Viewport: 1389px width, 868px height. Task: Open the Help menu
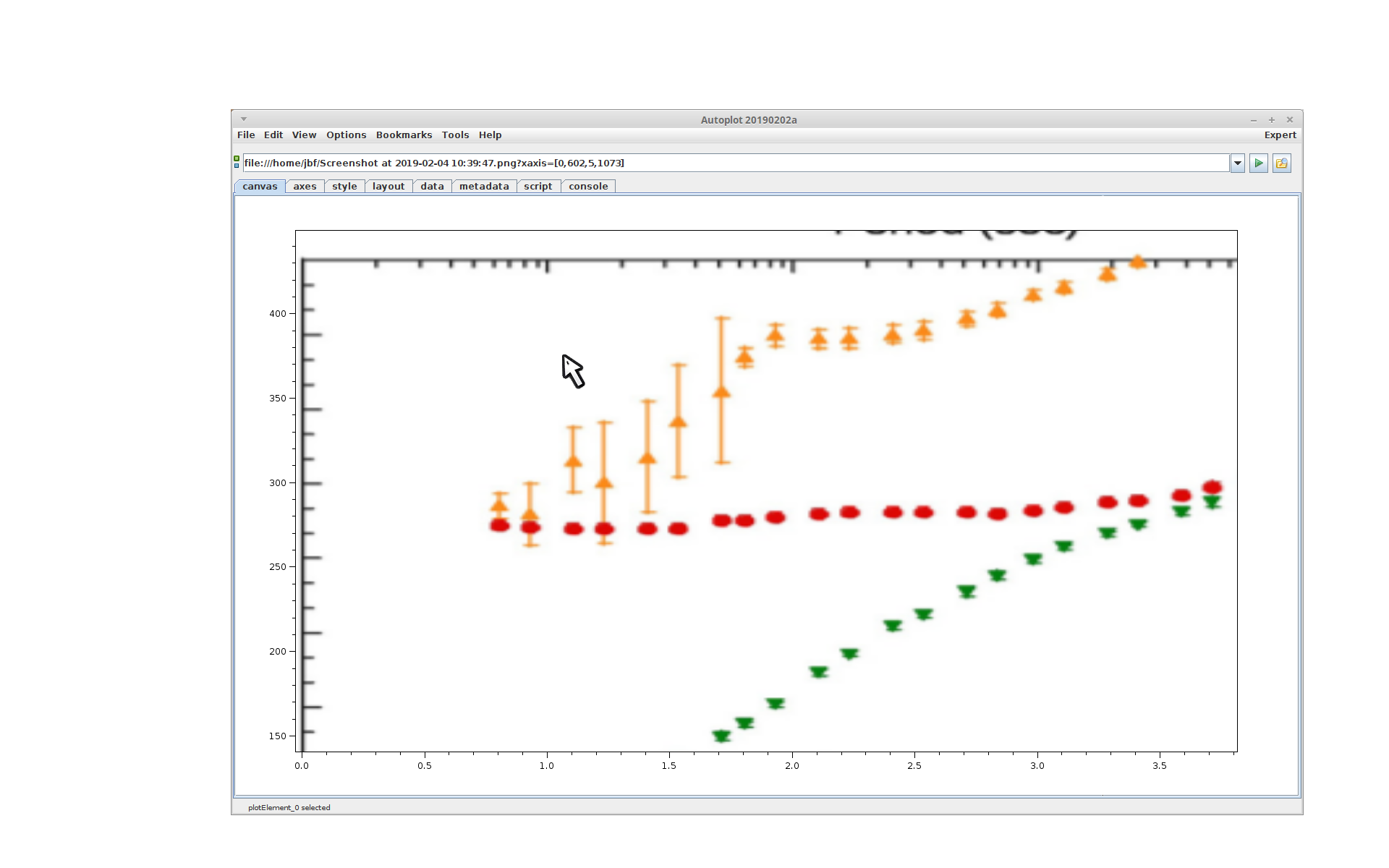pyautogui.click(x=490, y=135)
